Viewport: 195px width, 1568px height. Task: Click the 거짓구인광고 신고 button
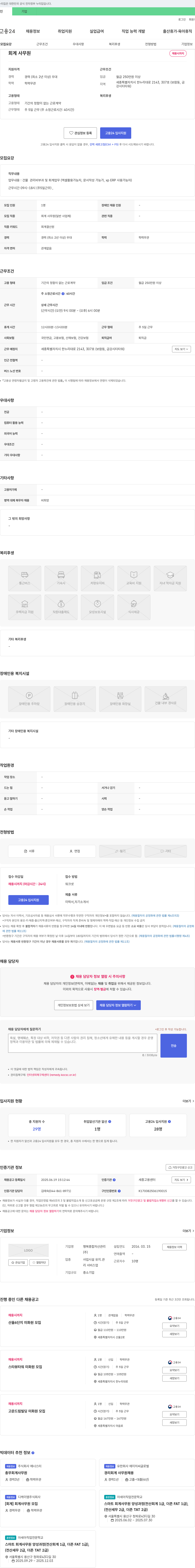(x=180, y=1167)
